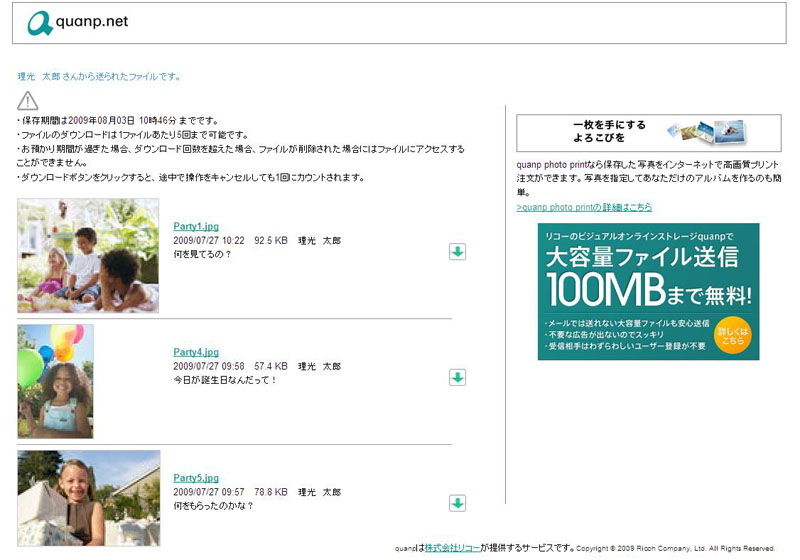Open the Party5.jpg file link

196,478
